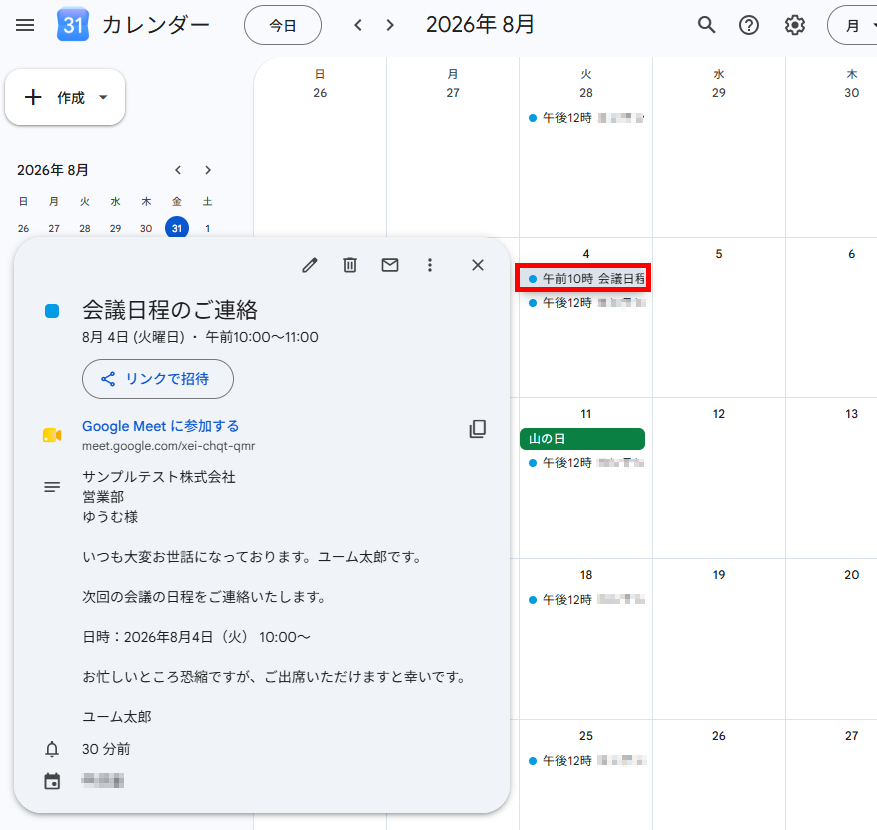Go to next month in header
Image resolution: width=877 pixels, height=830 pixels.
click(390, 25)
